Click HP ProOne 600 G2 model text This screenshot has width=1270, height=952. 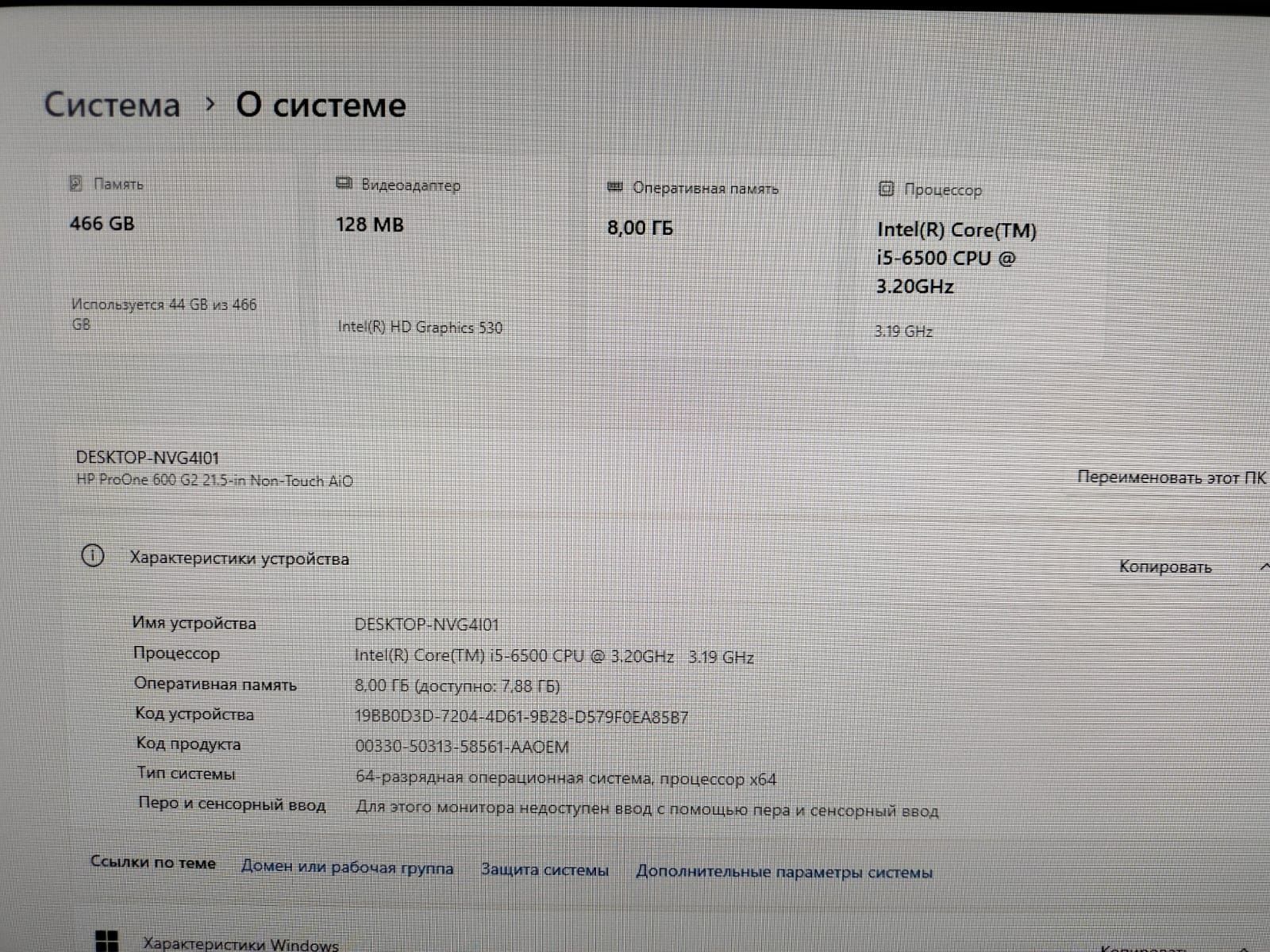point(214,481)
